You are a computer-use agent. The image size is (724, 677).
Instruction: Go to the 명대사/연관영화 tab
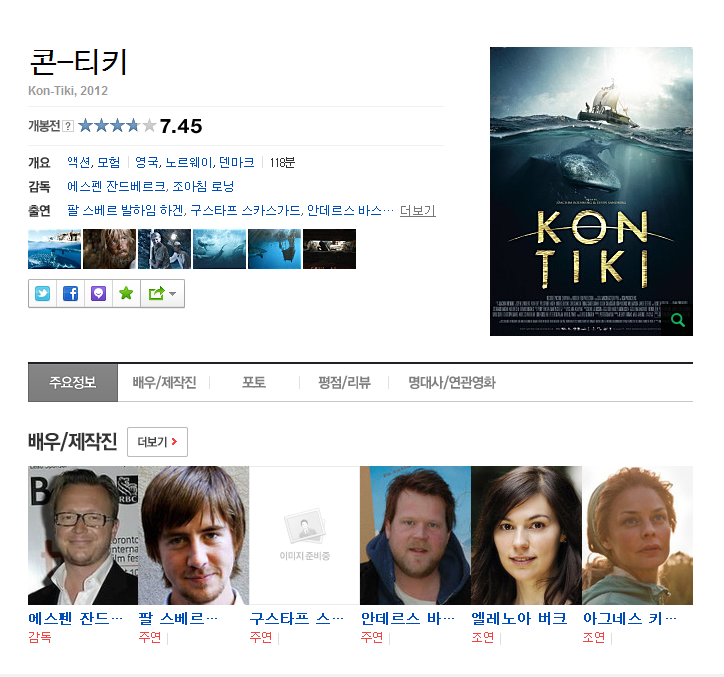coord(452,382)
